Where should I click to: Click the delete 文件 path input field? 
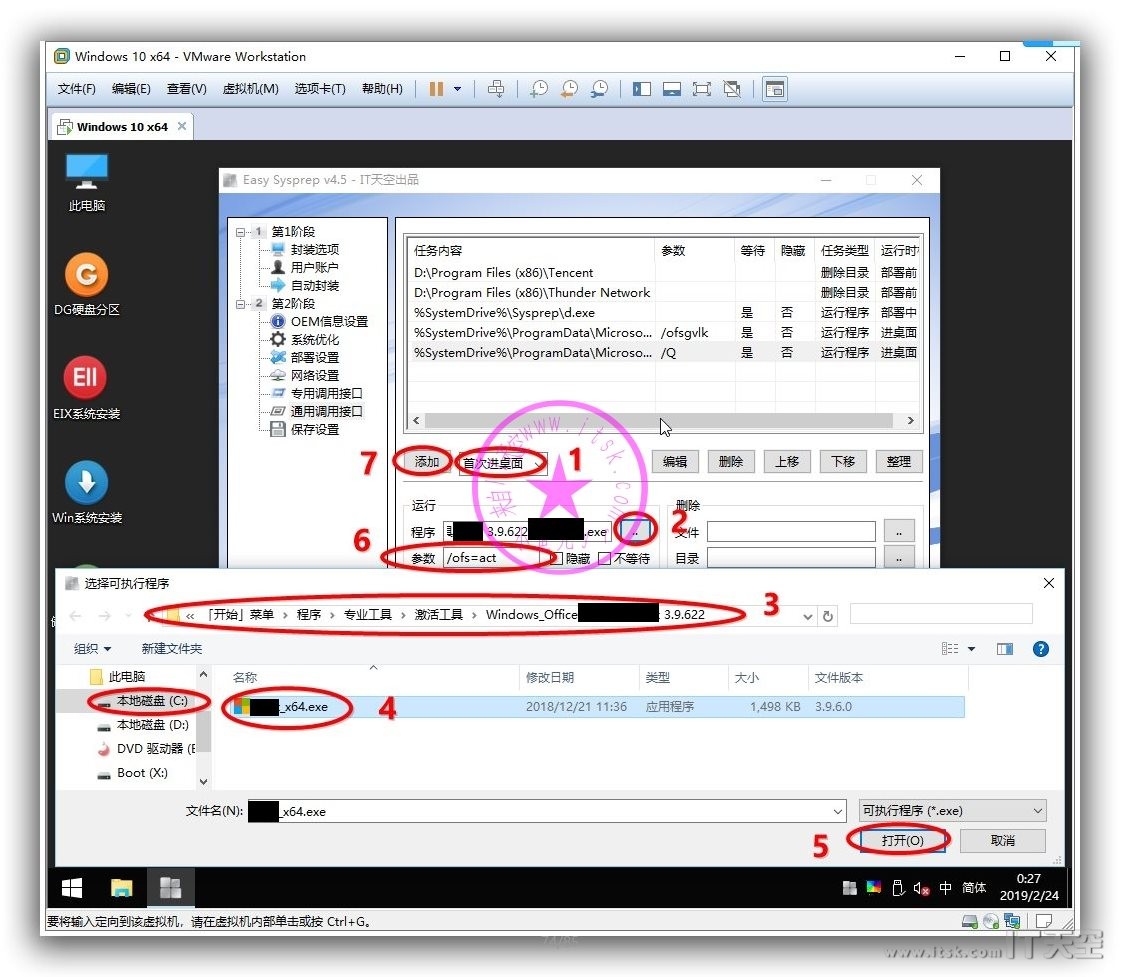click(x=791, y=532)
